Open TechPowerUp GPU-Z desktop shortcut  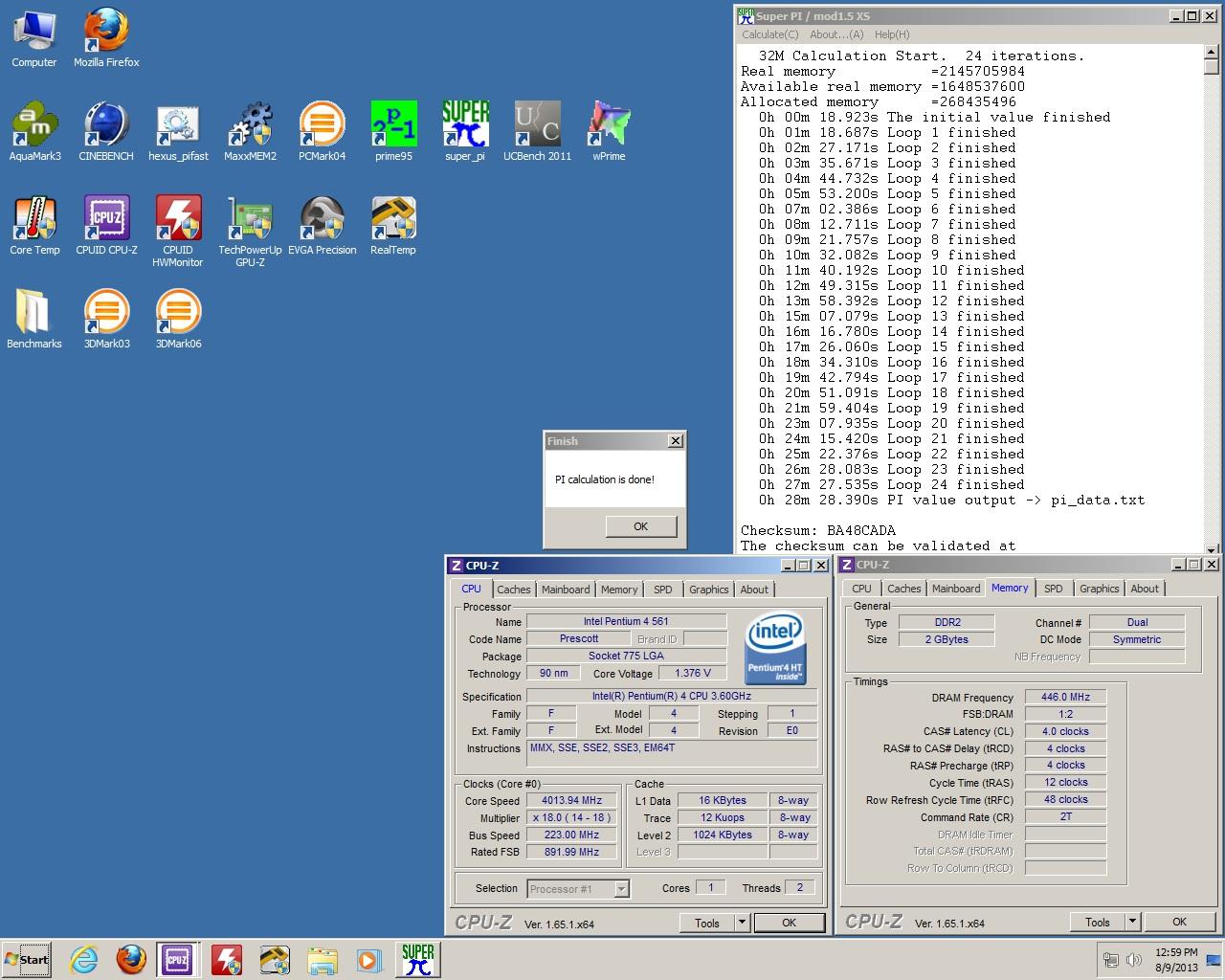[250, 232]
